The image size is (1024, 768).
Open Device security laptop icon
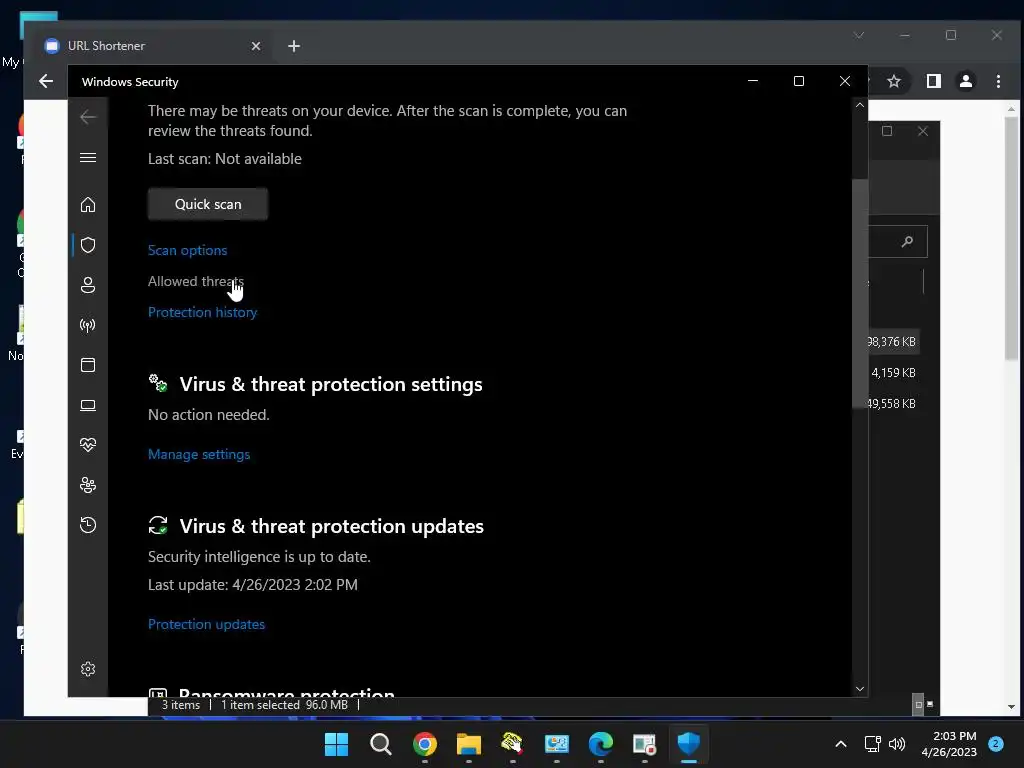coord(88,406)
